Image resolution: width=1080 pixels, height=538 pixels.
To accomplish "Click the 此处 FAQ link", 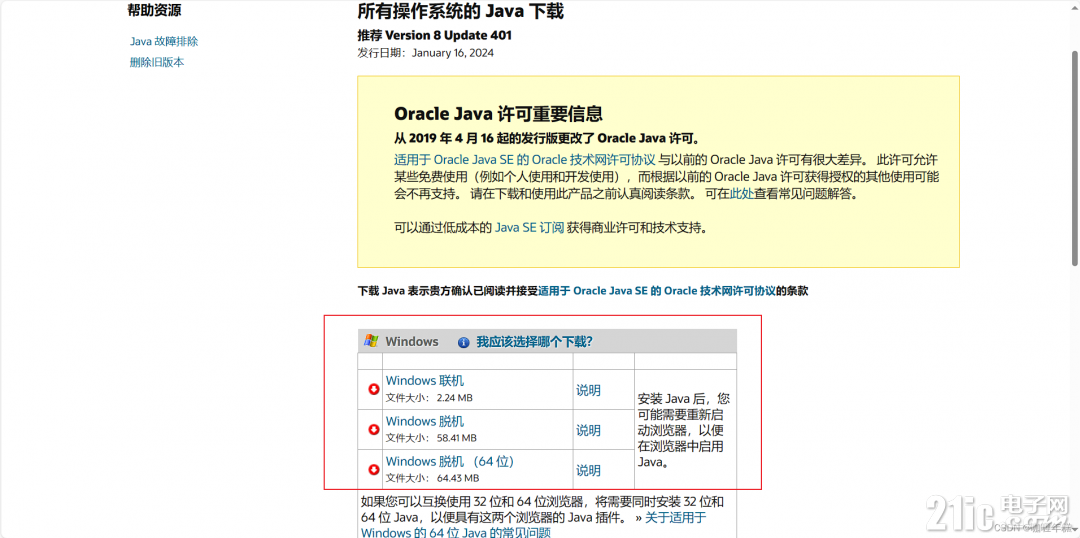I will pyautogui.click(x=742, y=194).
